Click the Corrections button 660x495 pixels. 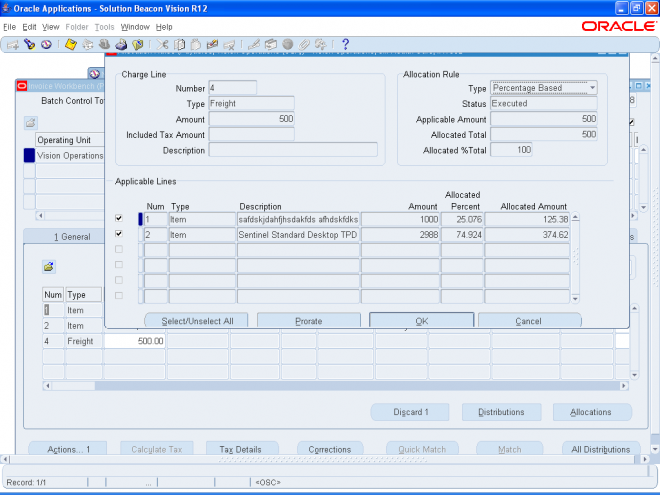[x=330, y=449]
